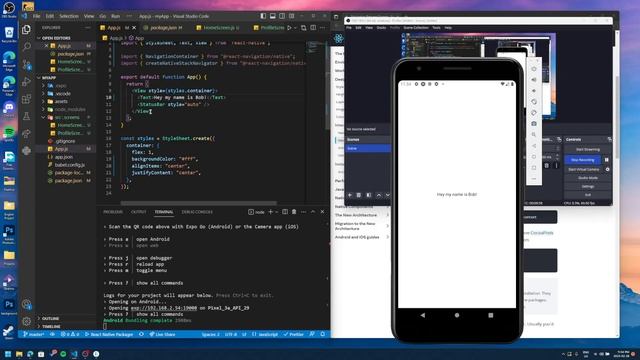Click the emulator toolbar volume up icon
Viewport: 640px width, 360px height.
(x=534, y=80)
